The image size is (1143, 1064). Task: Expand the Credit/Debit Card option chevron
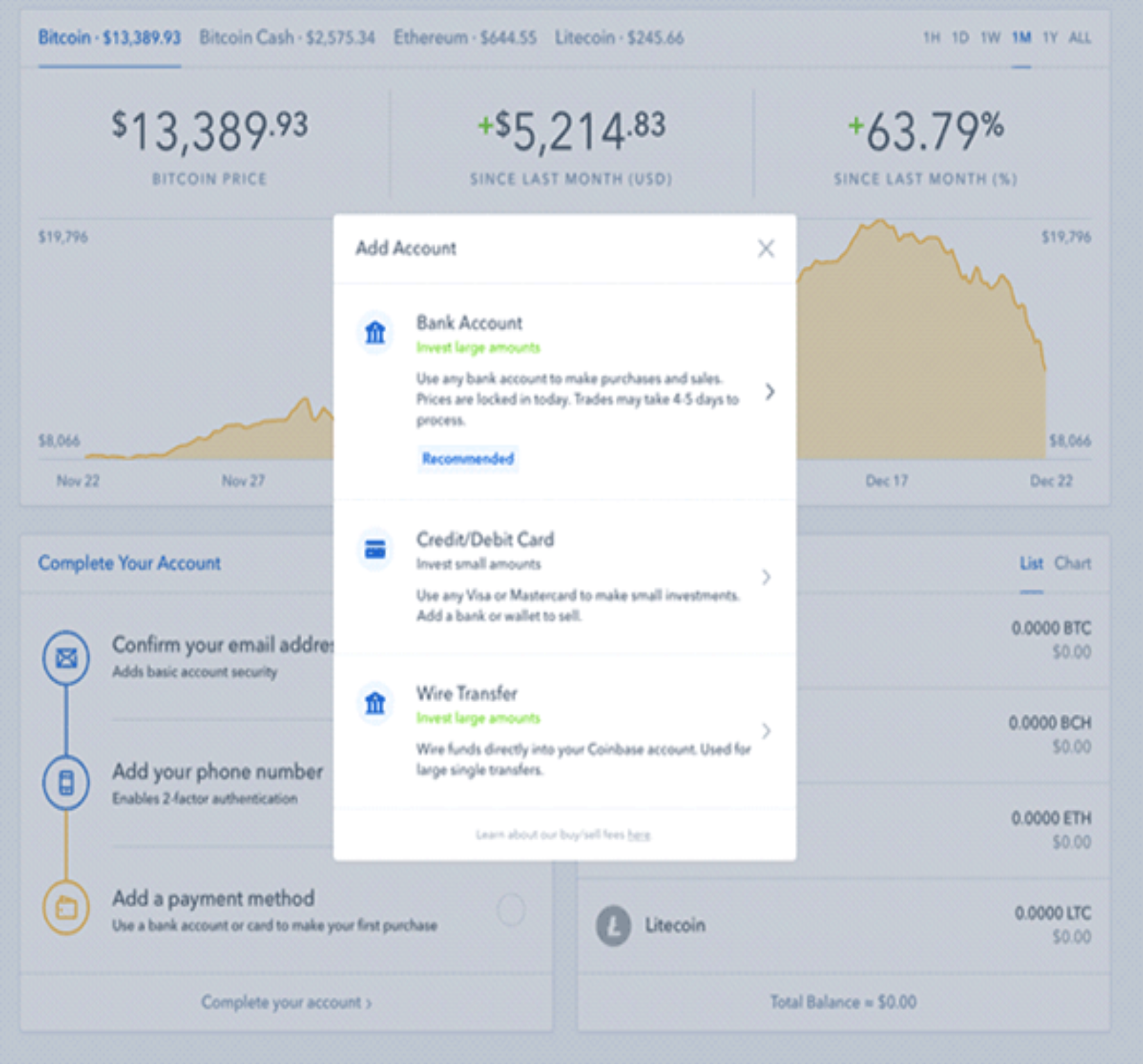click(766, 577)
